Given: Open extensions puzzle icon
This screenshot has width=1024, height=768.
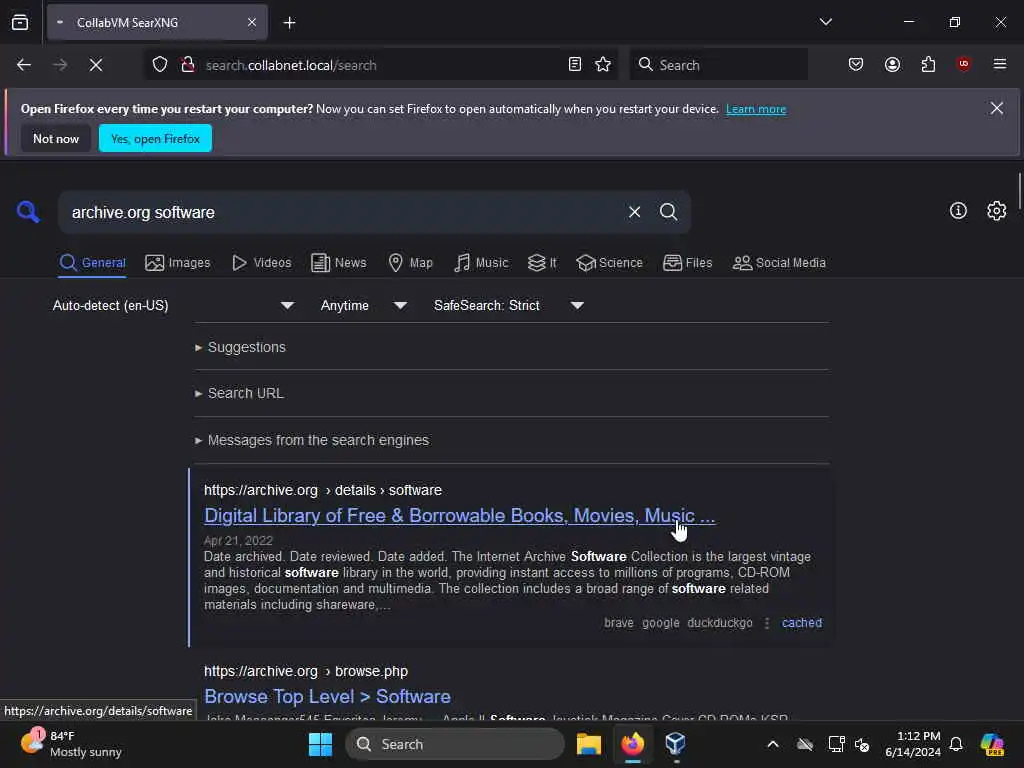Looking at the screenshot, I should click(x=928, y=64).
